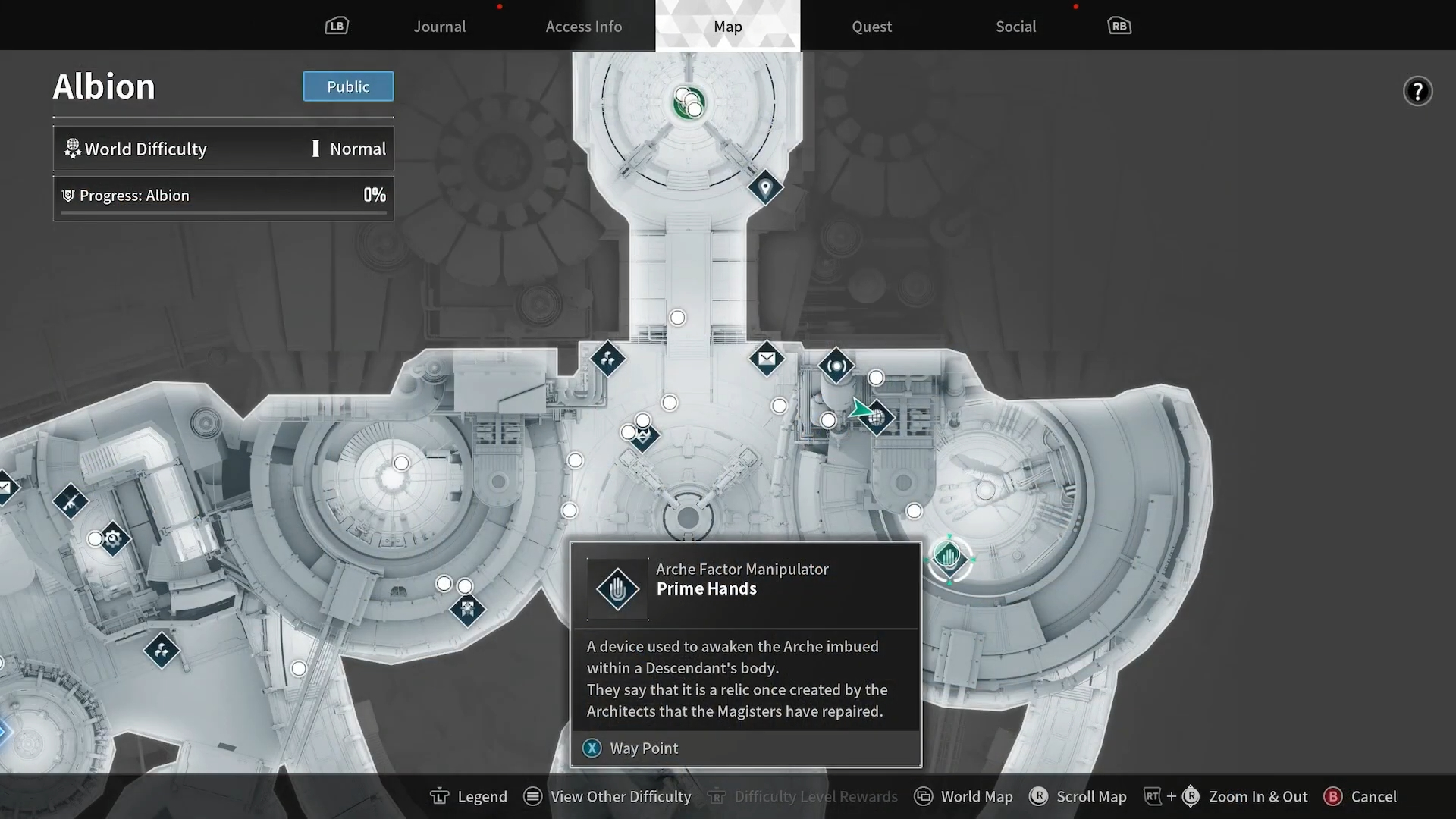This screenshot has width=1456, height=819.
Task: Click the LB bumper icon beside Journal
Action: pyautogui.click(x=337, y=26)
